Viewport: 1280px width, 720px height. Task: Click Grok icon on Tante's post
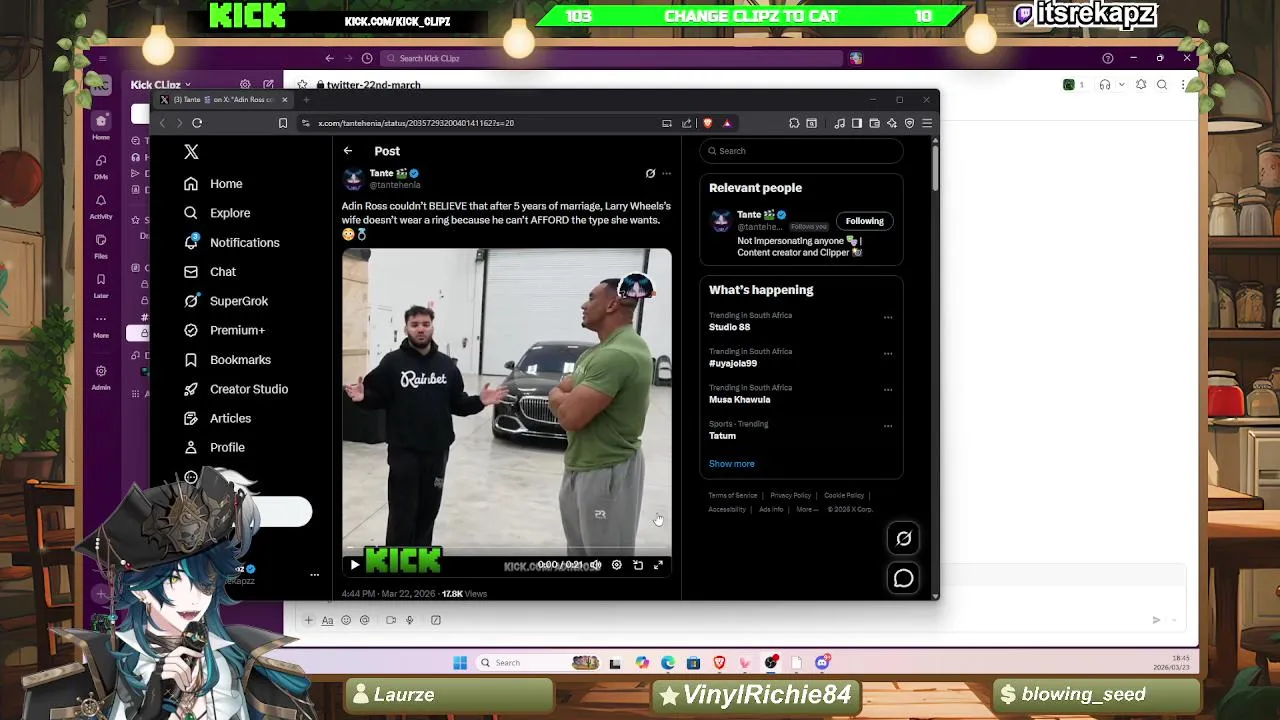tap(650, 173)
